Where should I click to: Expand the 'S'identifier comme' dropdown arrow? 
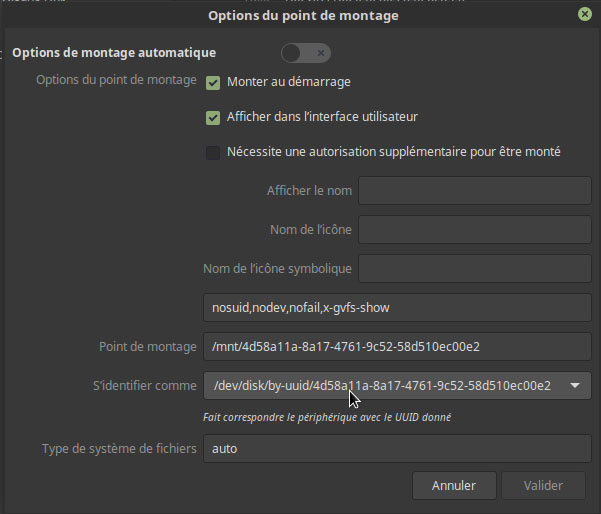click(575, 386)
